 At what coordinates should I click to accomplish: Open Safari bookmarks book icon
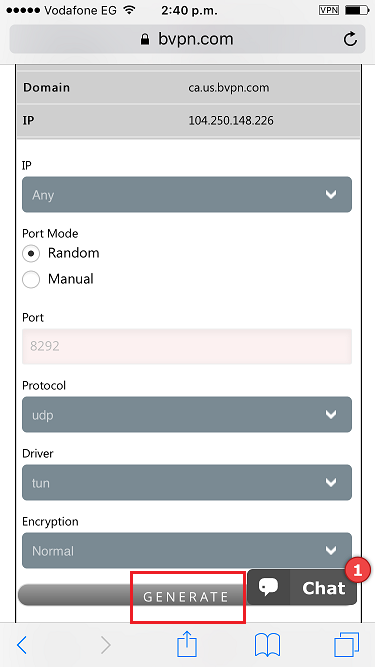[x=267, y=645]
